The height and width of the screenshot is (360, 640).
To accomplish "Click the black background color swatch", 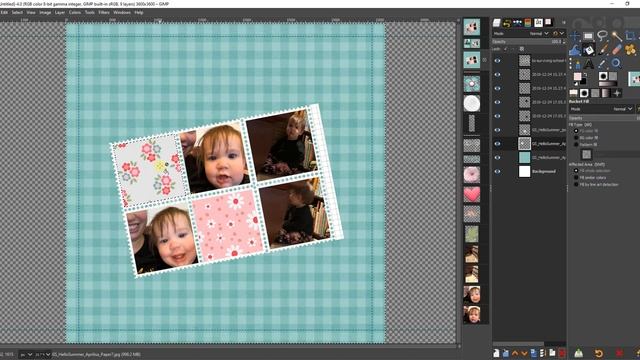I will (583, 82).
